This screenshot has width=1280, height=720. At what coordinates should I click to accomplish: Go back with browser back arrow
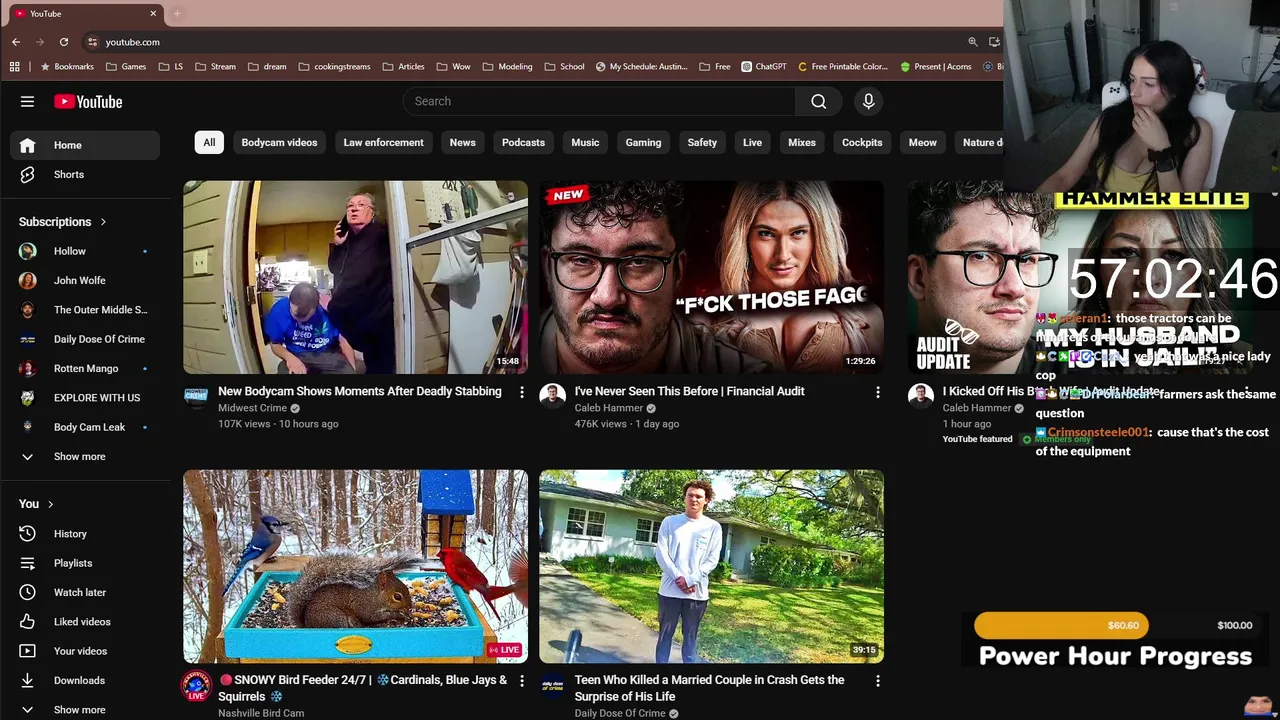tap(16, 42)
